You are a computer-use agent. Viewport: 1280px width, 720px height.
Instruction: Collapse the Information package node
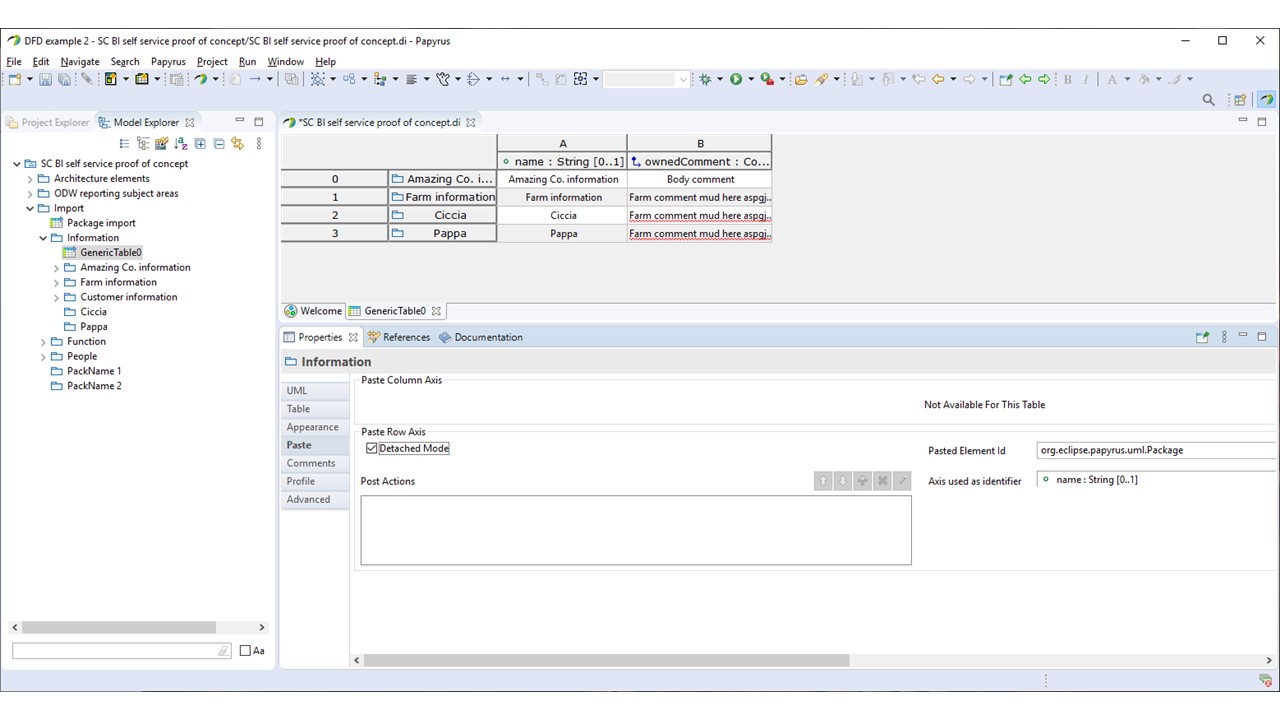coord(43,238)
